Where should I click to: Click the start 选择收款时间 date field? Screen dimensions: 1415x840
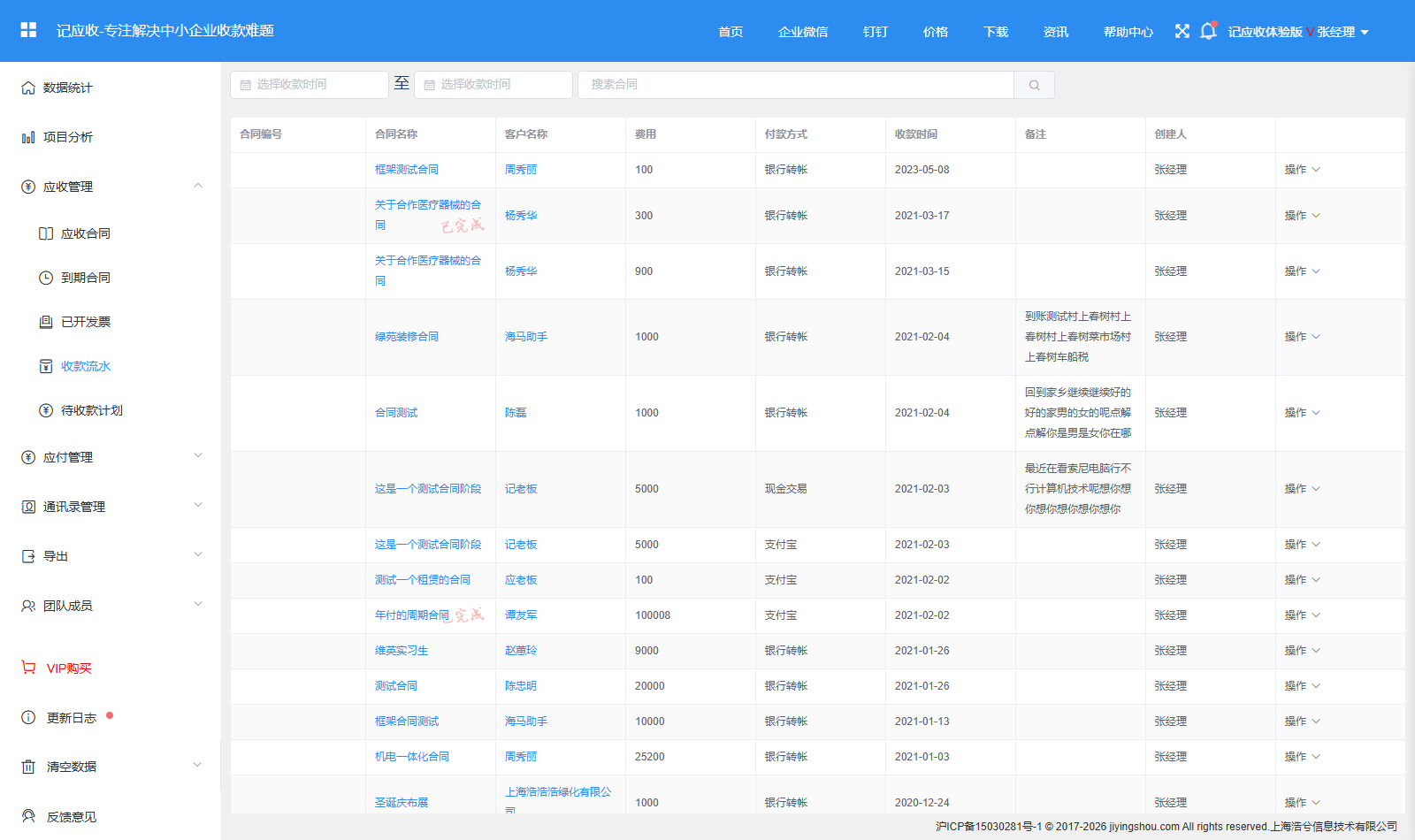(310, 85)
